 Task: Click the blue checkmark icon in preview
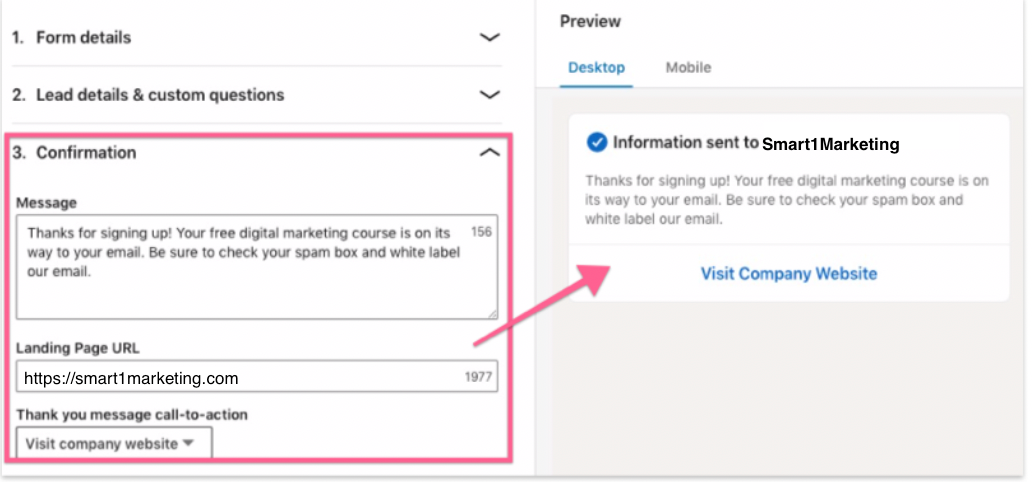pos(597,143)
